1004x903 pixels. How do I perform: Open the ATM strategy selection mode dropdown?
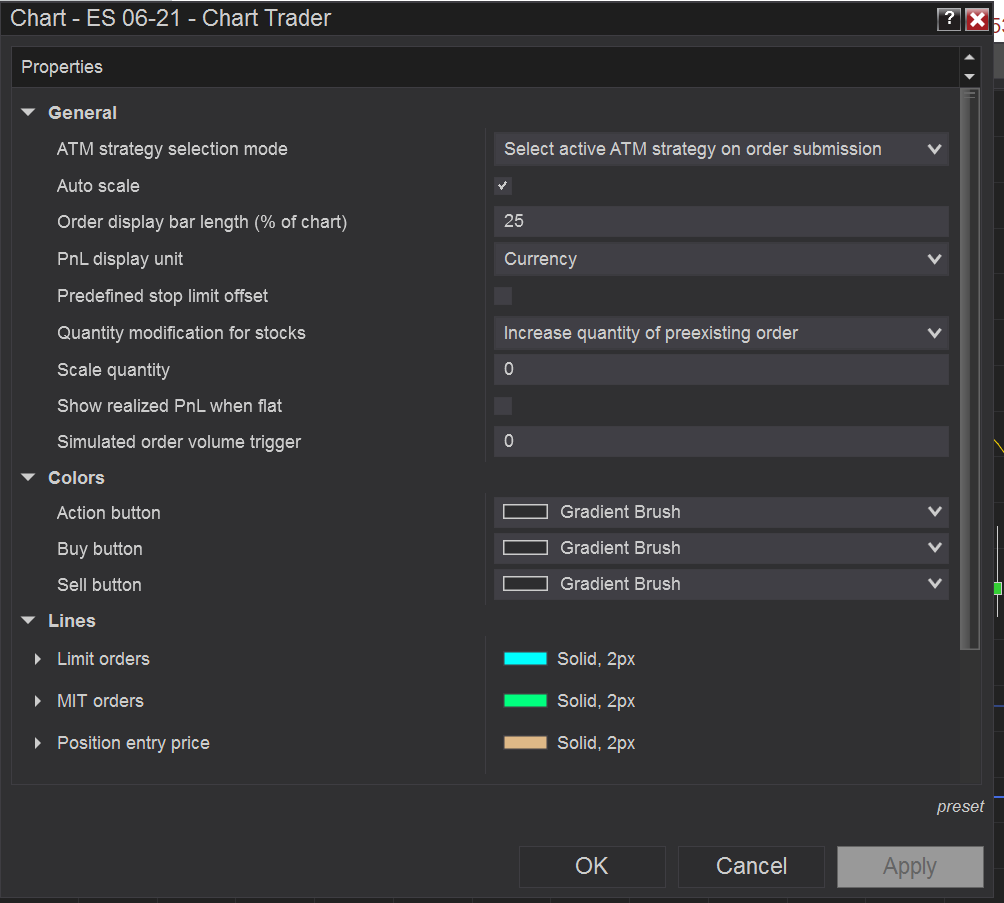(x=933, y=148)
